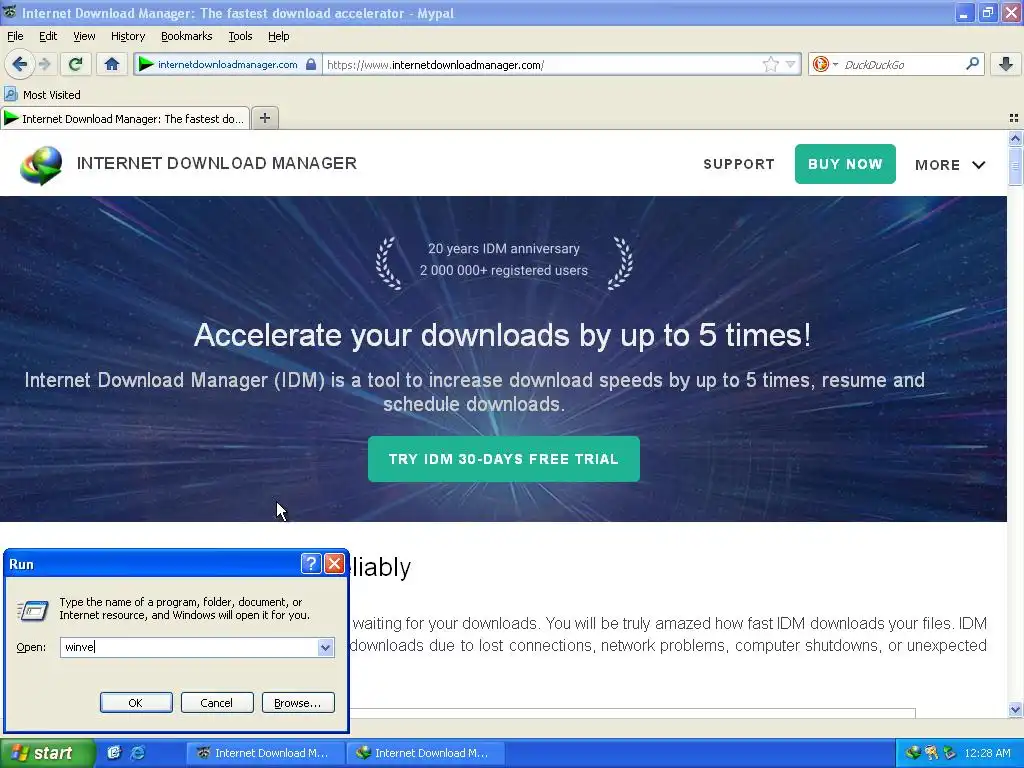Click the Open text field in Run

point(189,647)
